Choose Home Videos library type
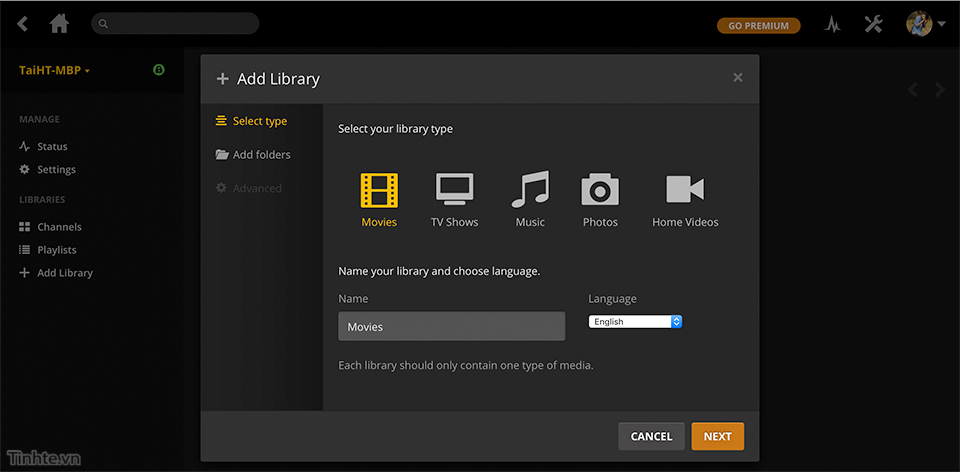960x472 pixels. (x=685, y=190)
